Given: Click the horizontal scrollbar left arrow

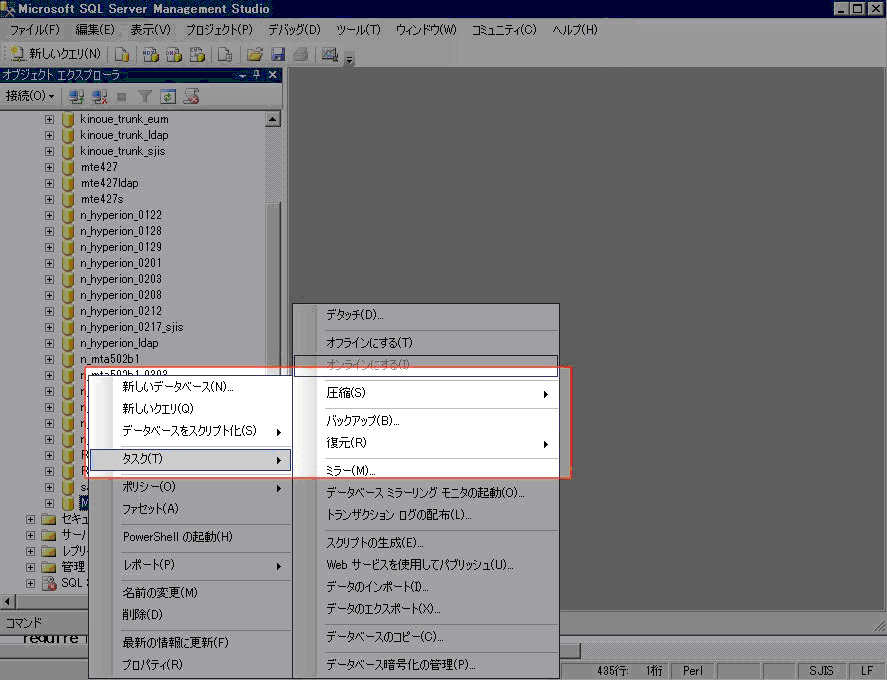Looking at the screenshot, I should coord(7,601).
